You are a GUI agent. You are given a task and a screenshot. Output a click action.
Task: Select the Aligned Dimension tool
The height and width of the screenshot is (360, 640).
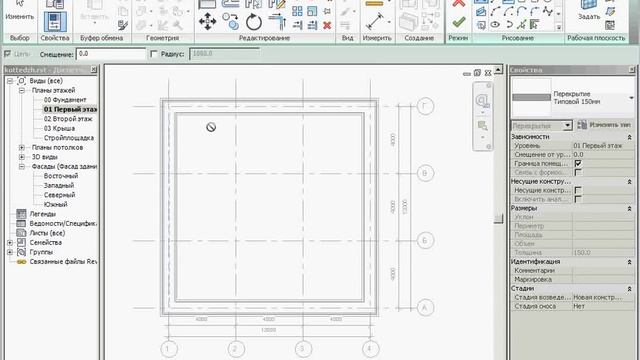pyautogui.click(x=375, y=21)
